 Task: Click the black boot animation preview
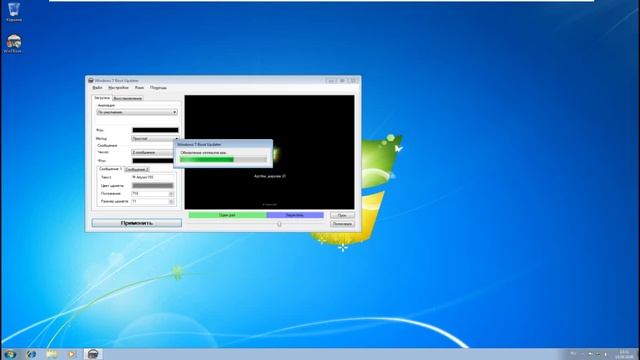269,152
